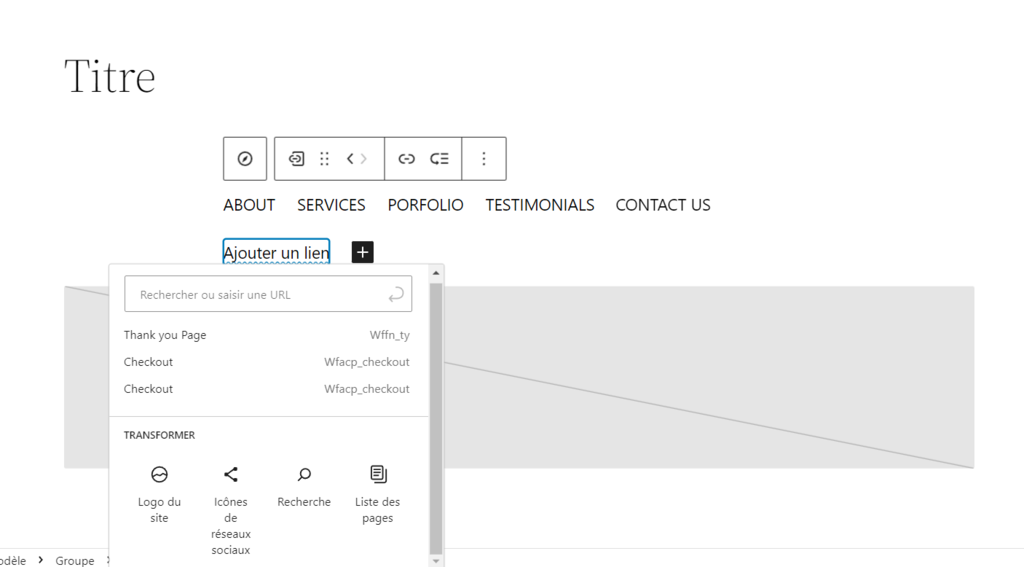This screenshot has width=1024, height=567.
Task: Click the TESTIMONIALS menu item
Action: coord(539,205)
